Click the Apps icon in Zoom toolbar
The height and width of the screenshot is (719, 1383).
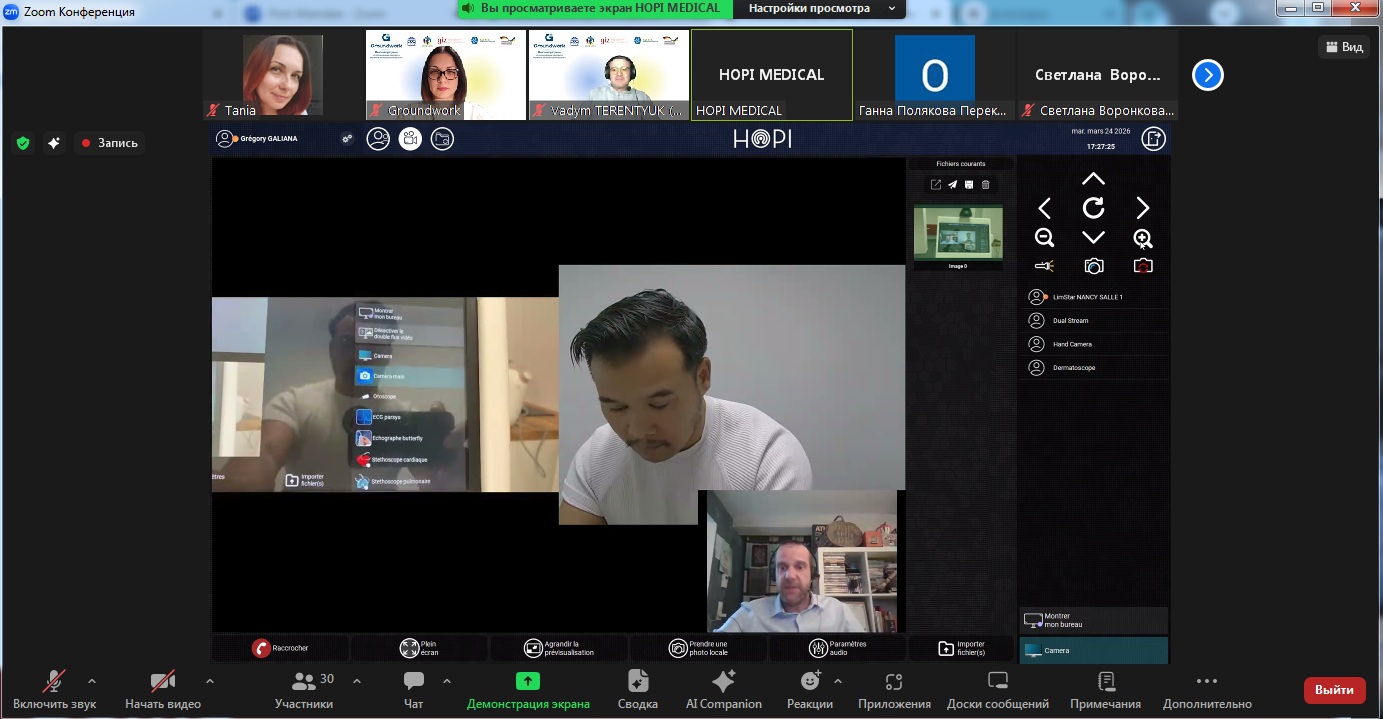click(x=894, y=682)
